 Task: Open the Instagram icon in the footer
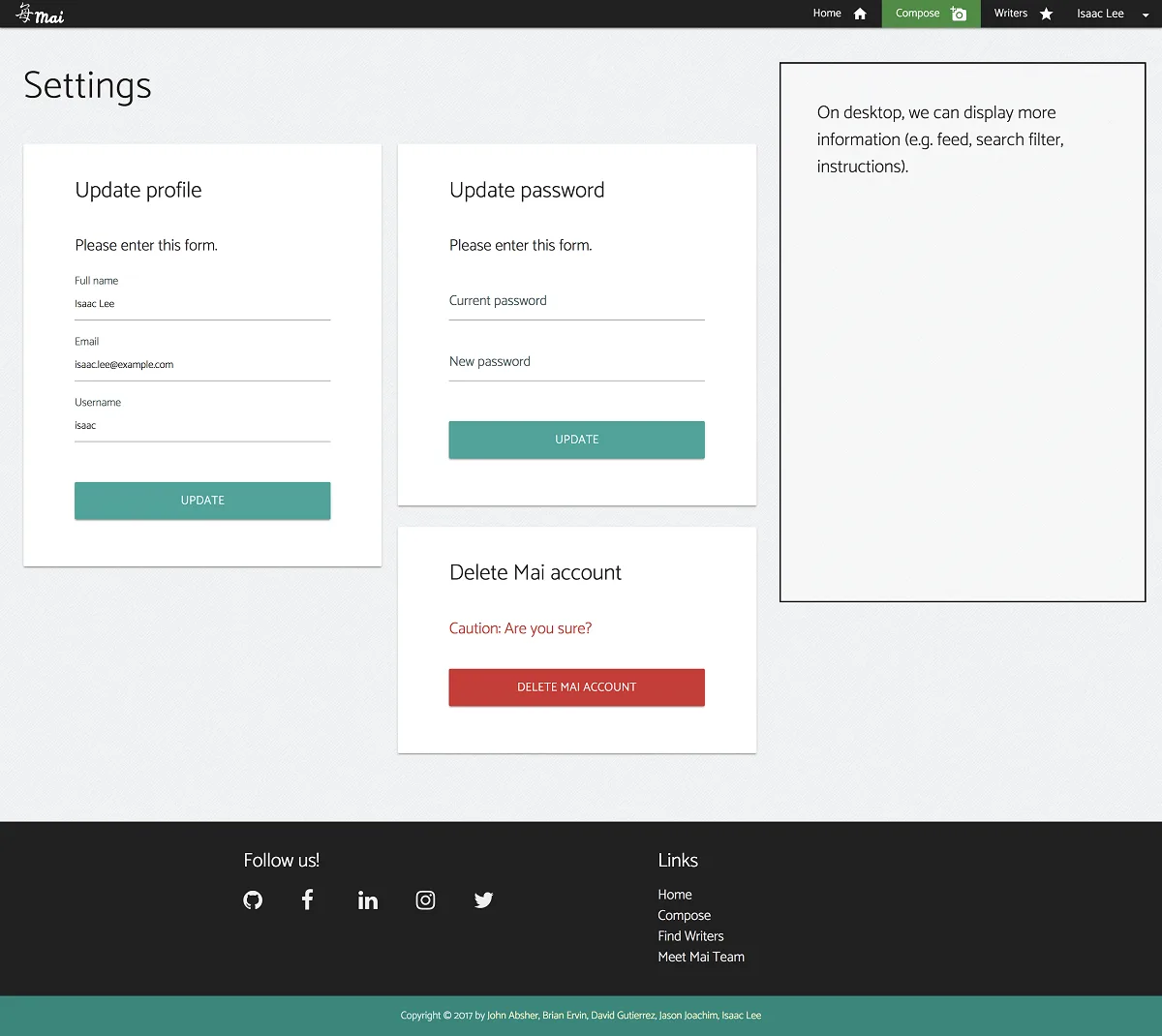coord(425,900)
